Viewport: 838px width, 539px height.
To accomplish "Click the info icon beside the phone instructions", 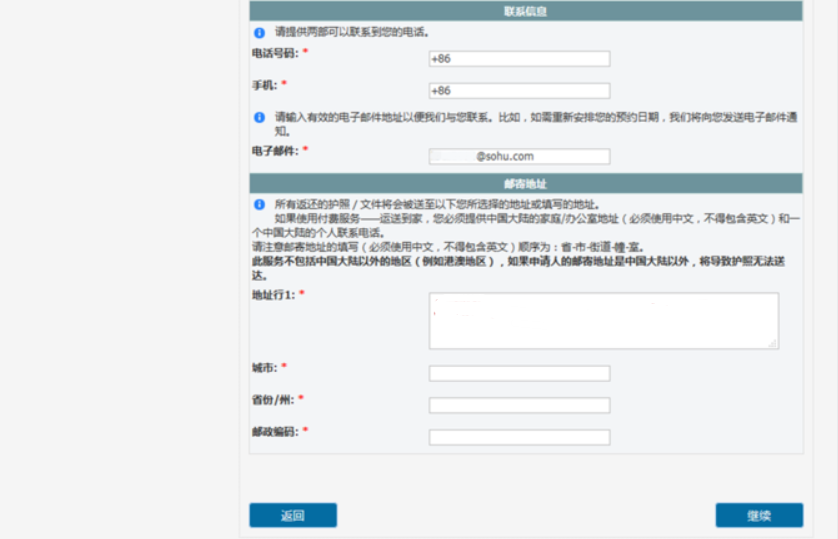I will pyautogui.click(x=259, y=33).
